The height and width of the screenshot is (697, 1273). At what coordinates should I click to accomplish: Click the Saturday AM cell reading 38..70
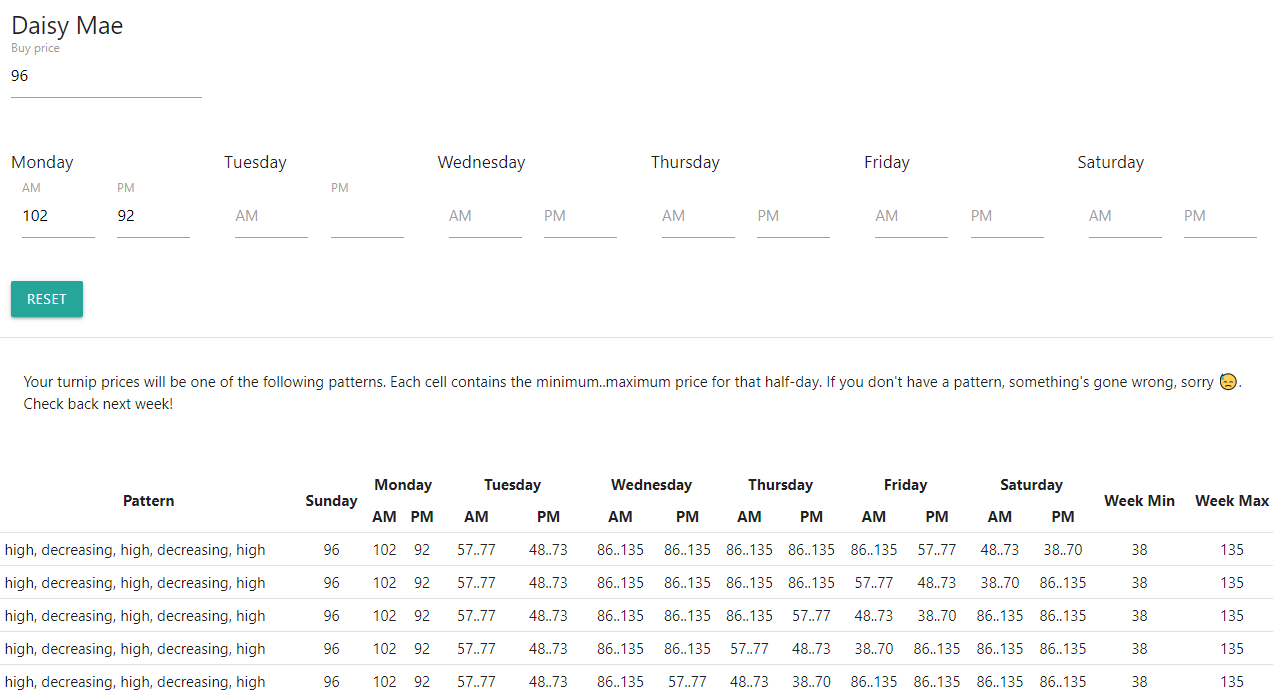(x=1000, y=583)
